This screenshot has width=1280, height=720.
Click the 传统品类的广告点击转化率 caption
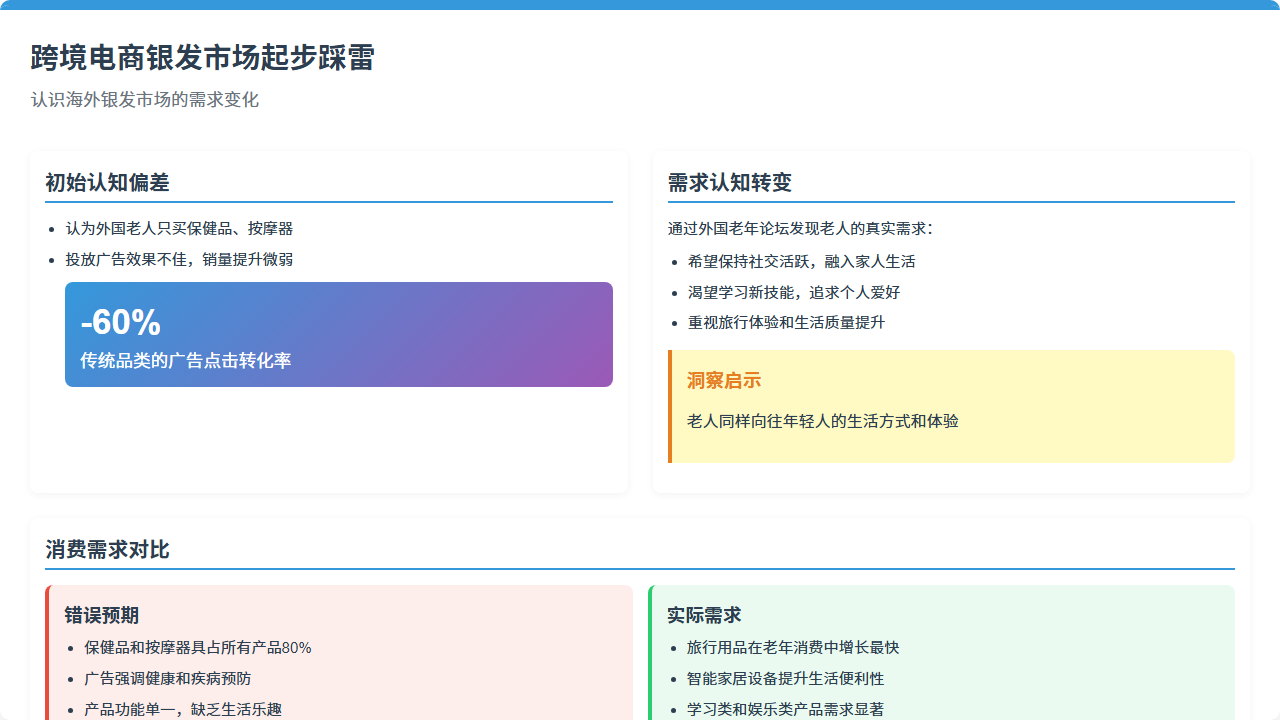click(186, 361)
